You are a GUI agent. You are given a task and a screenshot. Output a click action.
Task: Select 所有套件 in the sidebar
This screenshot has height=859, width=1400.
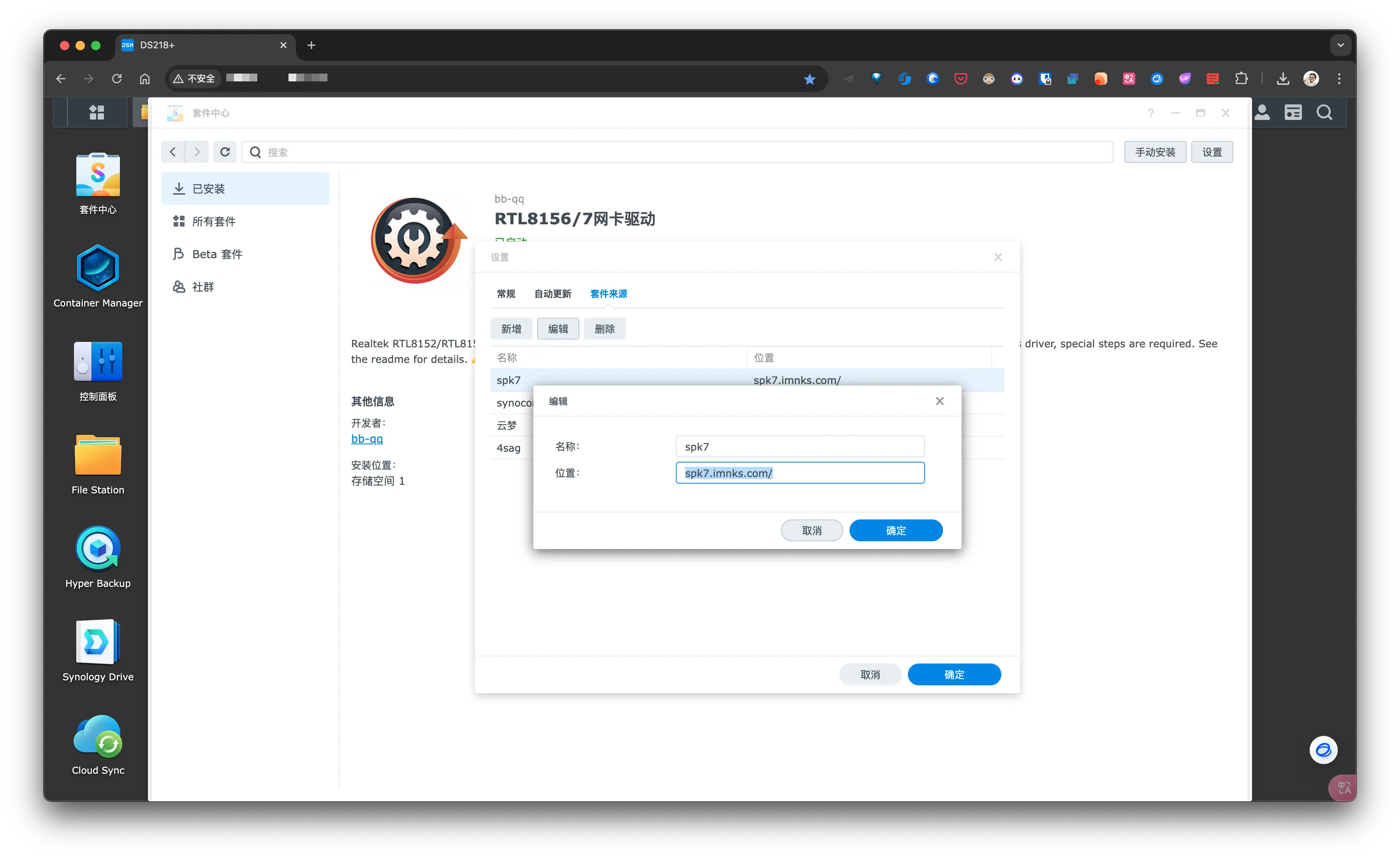pos(214,222)
